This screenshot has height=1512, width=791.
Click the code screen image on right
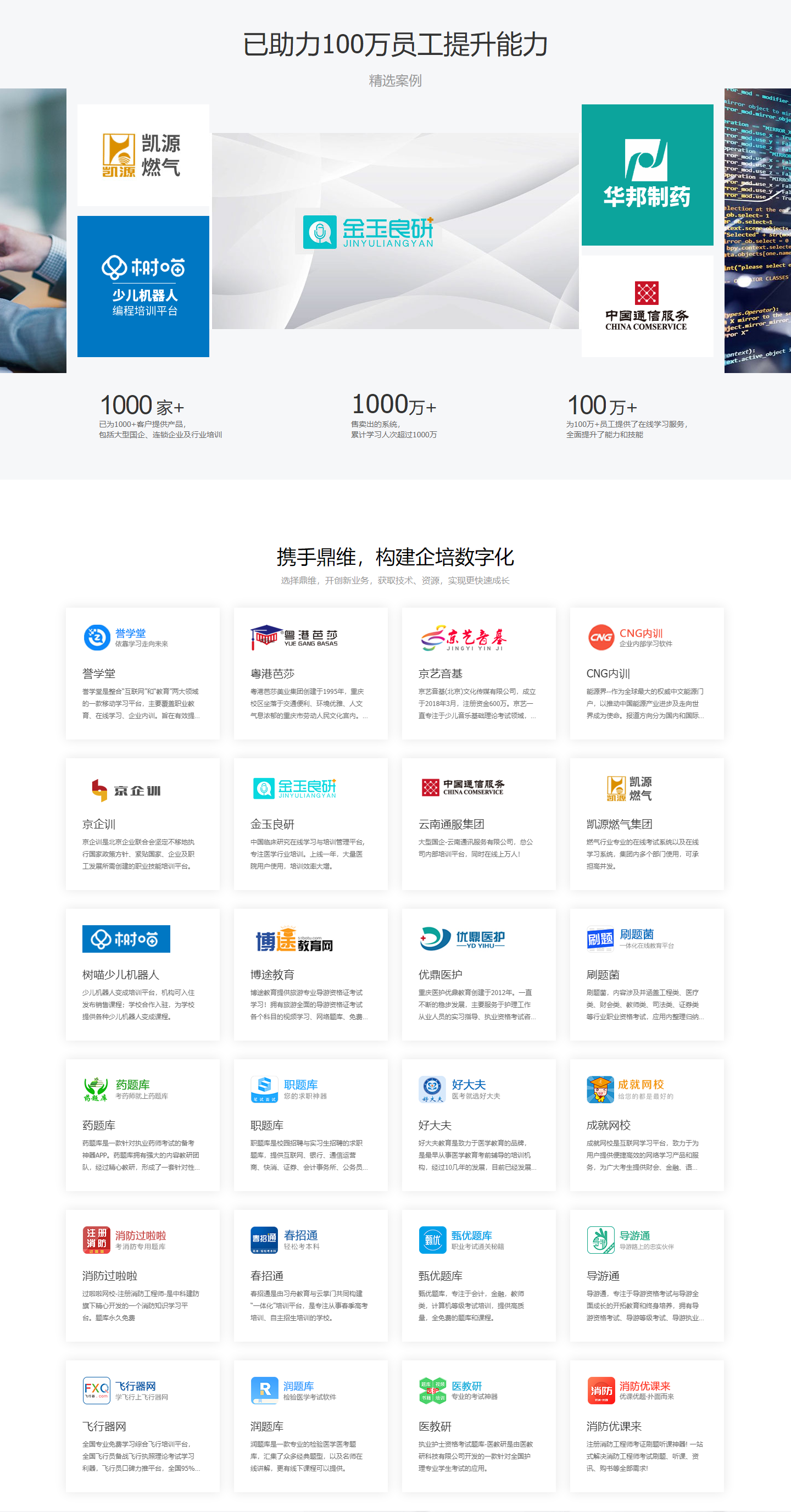click(x=757, y=231)
